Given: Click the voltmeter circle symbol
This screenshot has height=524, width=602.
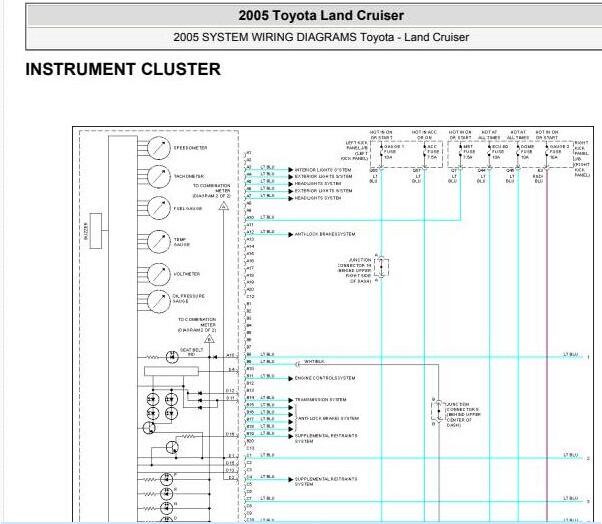Looking at the screenshot, I should 159,274.
